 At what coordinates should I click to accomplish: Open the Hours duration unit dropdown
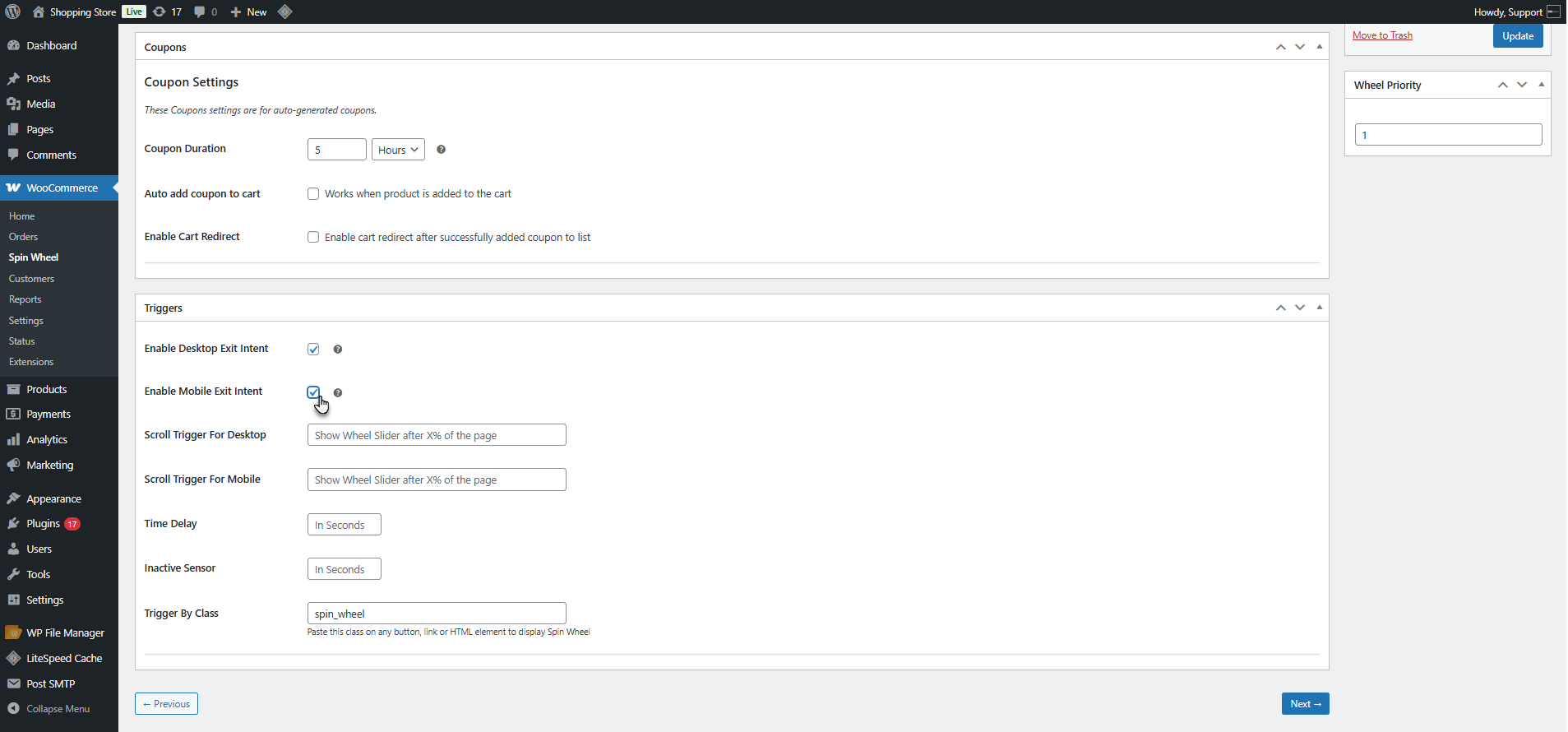pyautogui.click(x=398, y=150)
